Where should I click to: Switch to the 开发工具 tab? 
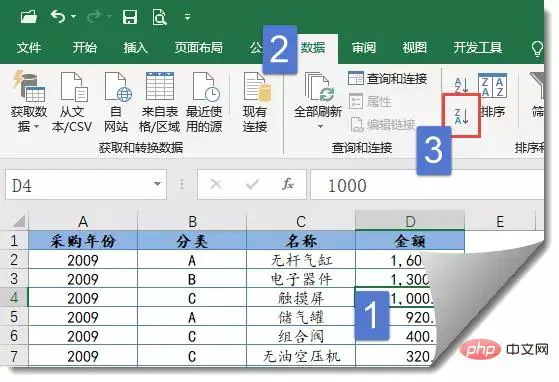[478, 47]
